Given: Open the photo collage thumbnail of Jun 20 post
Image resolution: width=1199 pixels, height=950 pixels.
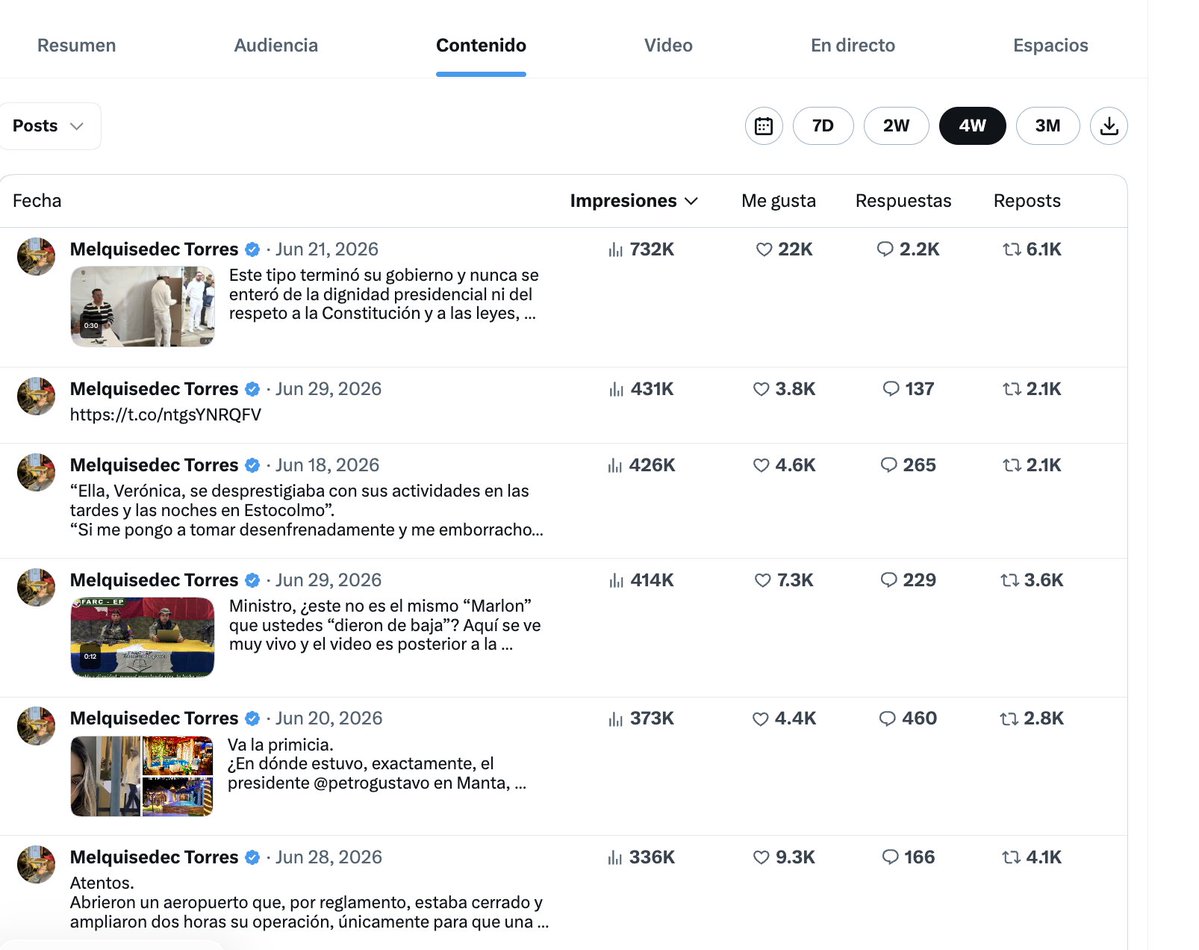Looking at the screenshot, I should 142,776.
